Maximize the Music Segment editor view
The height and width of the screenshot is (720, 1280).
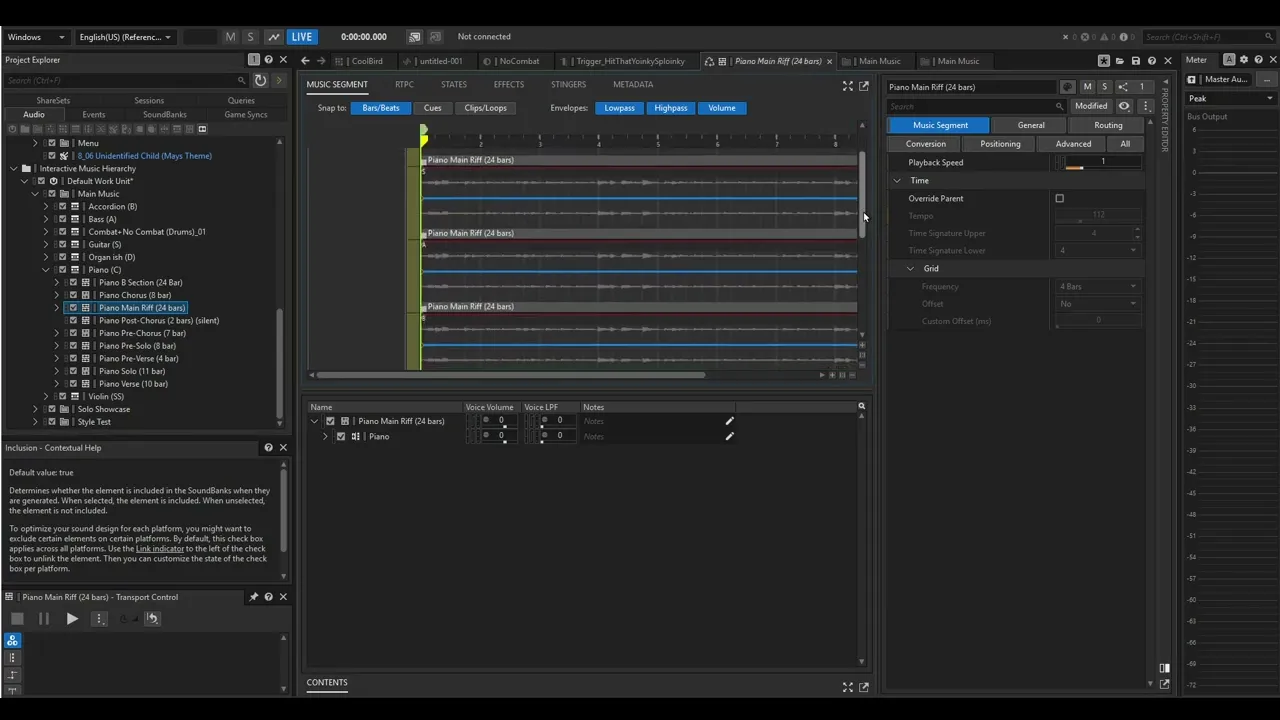pyautogui.click(x=848, y=86)
